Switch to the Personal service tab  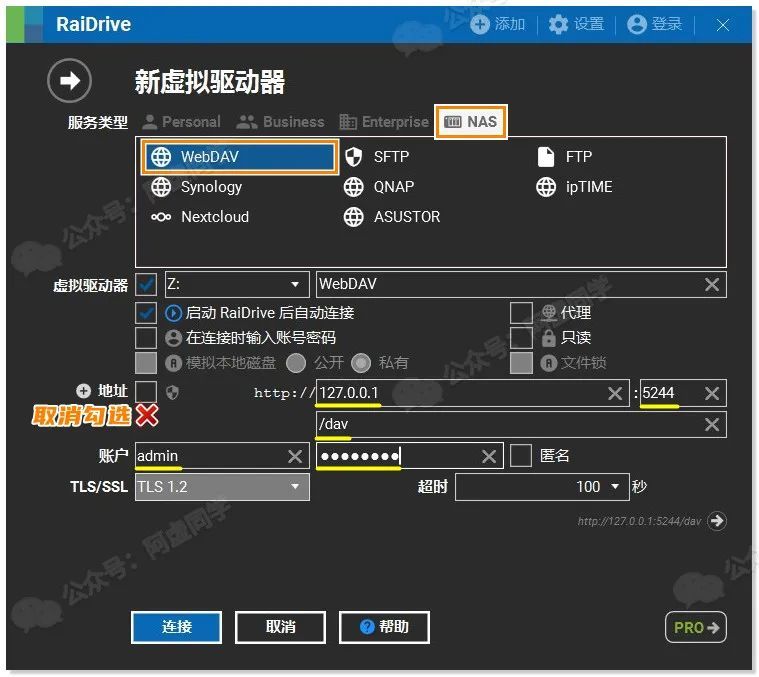pyautogui.click(x=182, y=122)
